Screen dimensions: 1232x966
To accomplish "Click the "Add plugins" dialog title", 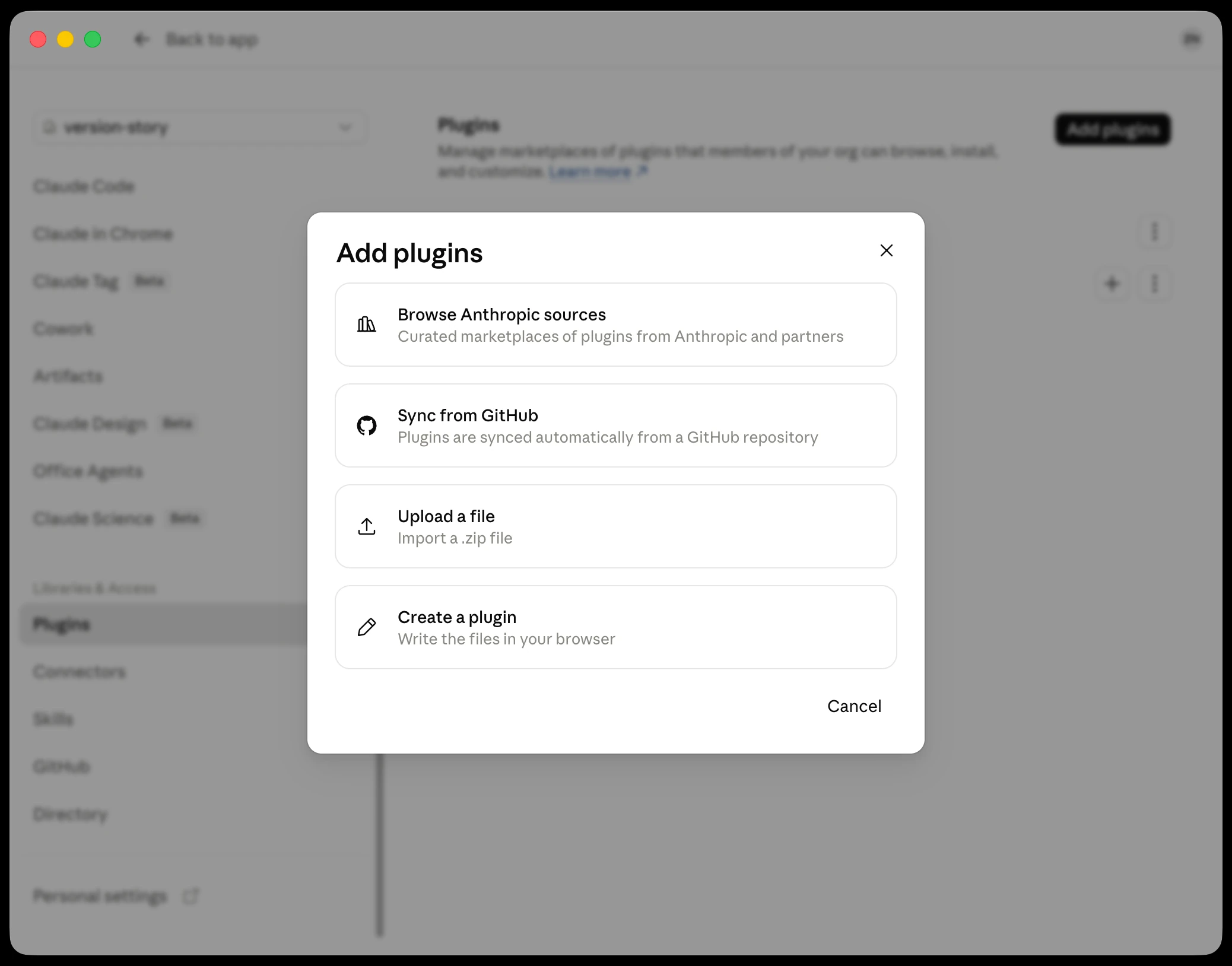I will tap(409, 253).
